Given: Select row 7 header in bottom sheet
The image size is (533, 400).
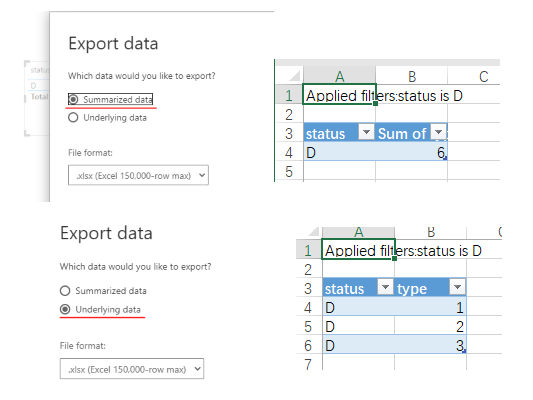Looking at the screenshot, I should tap(308, 364).
